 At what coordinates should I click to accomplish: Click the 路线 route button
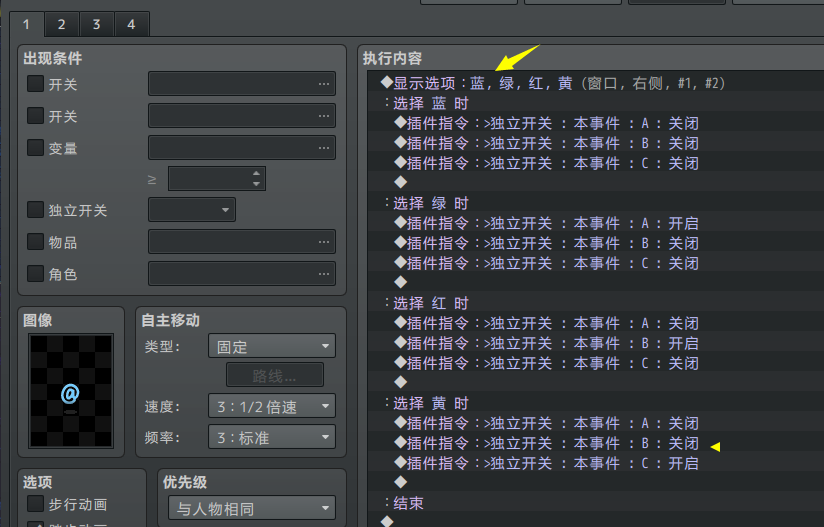(274, 376)
